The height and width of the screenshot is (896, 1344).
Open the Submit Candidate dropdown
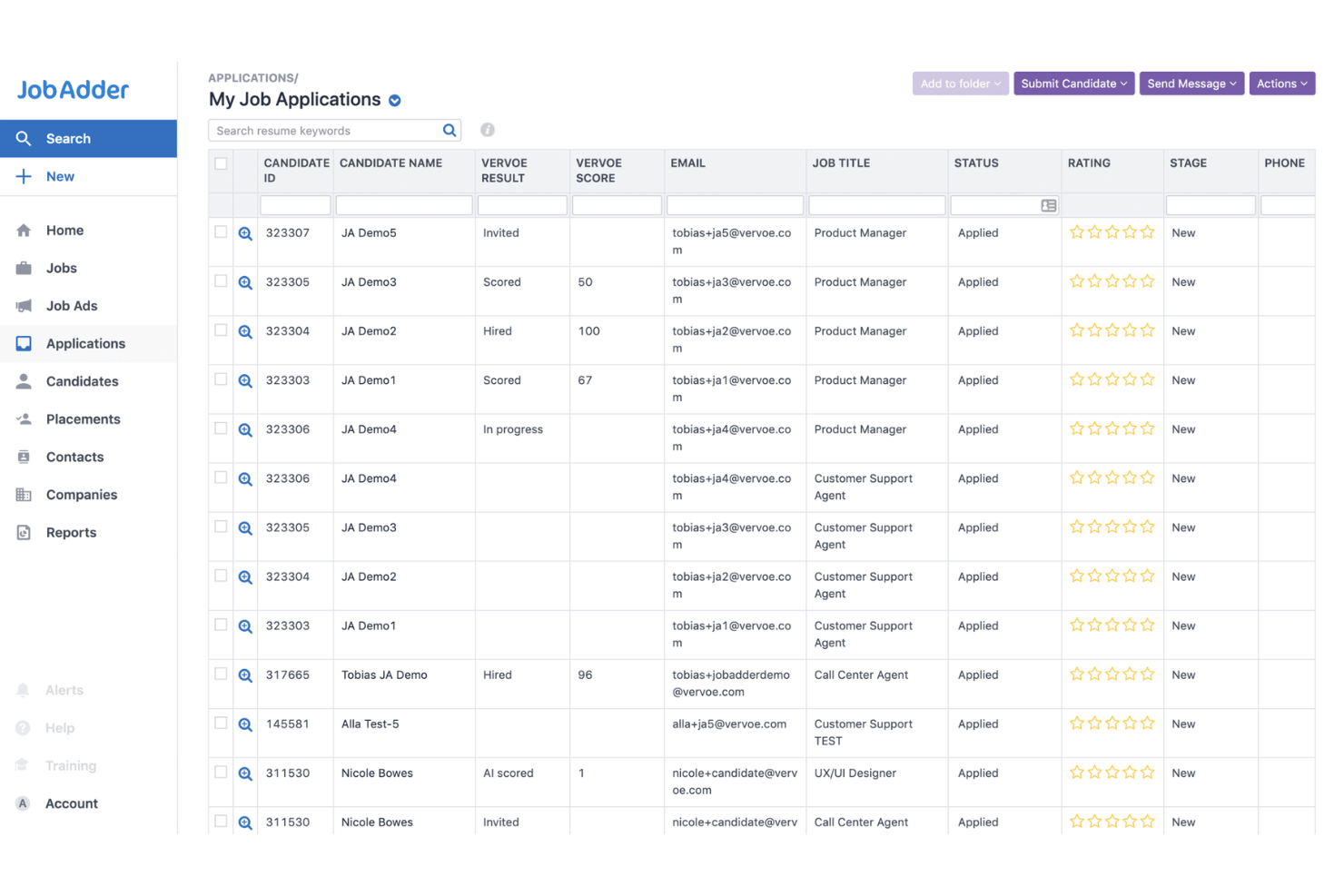click(x=1073, y=84)
